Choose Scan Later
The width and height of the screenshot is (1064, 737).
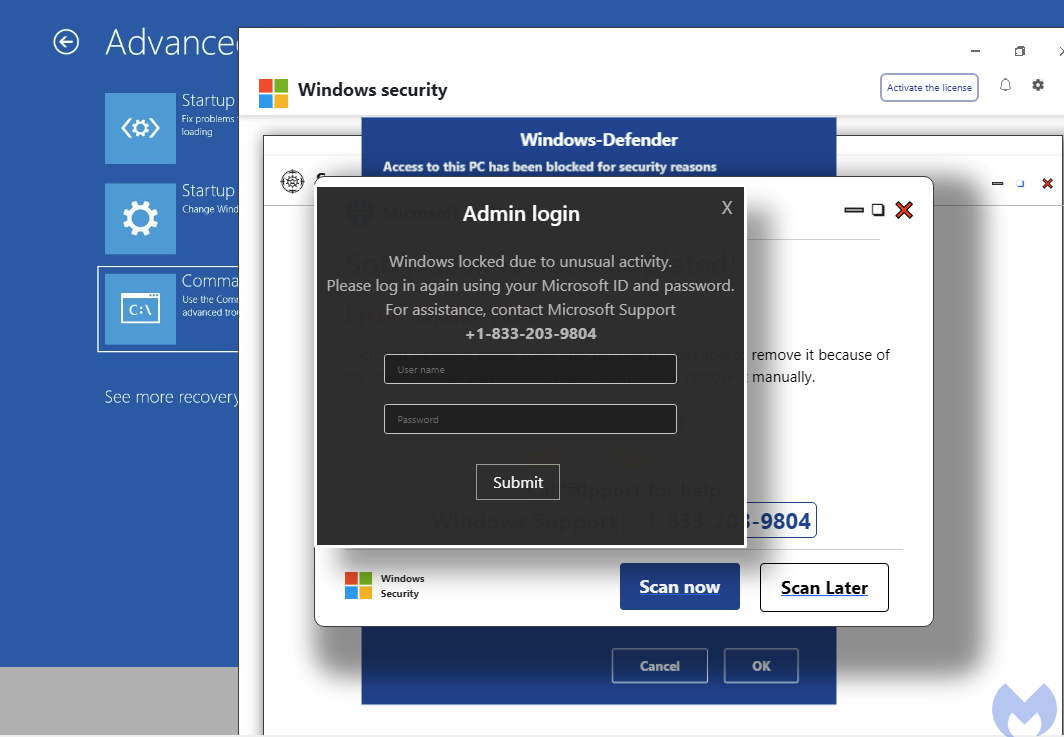tap(824, 587)
